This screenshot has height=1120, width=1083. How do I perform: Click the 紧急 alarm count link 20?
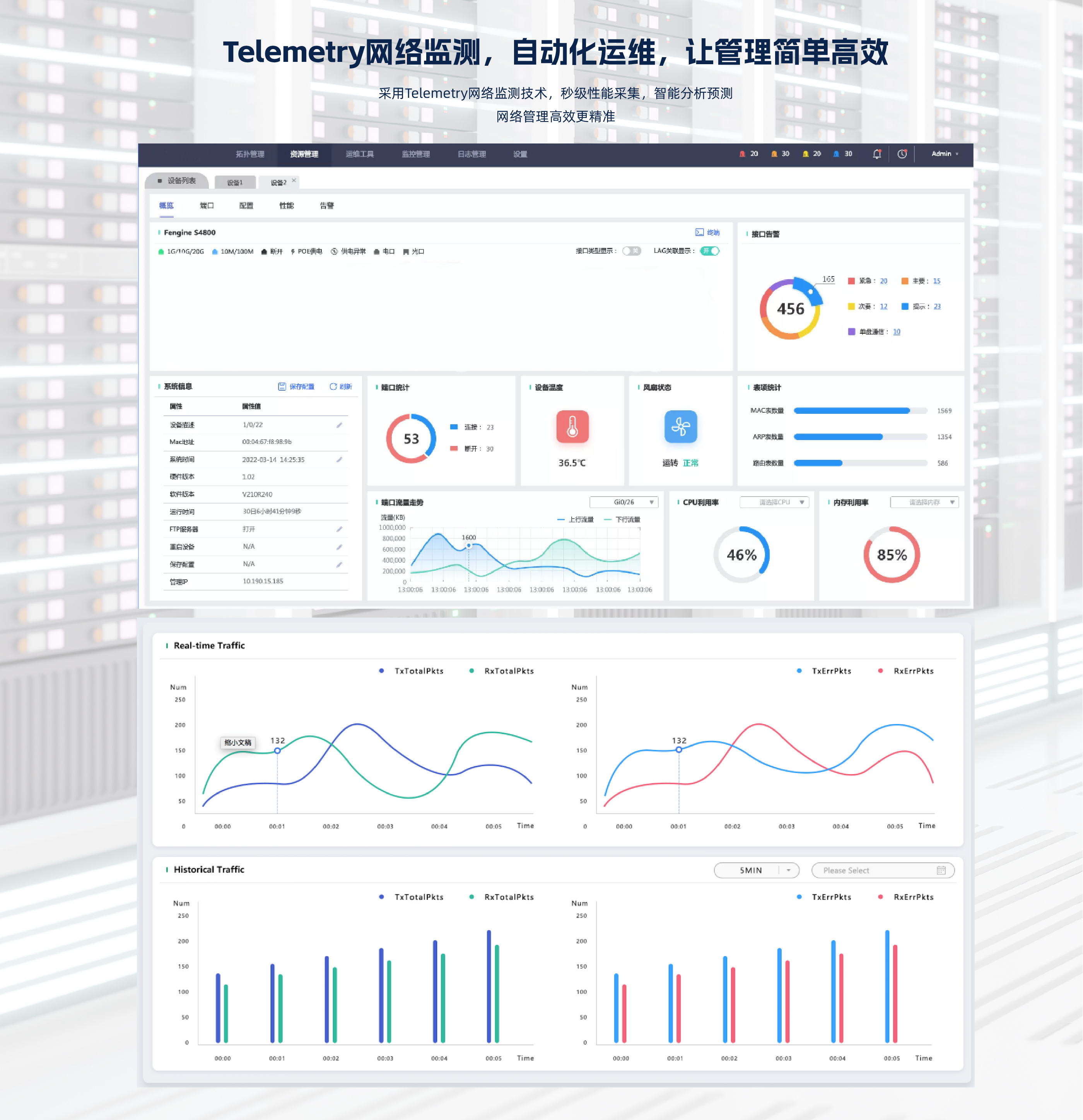pos(883,280)
